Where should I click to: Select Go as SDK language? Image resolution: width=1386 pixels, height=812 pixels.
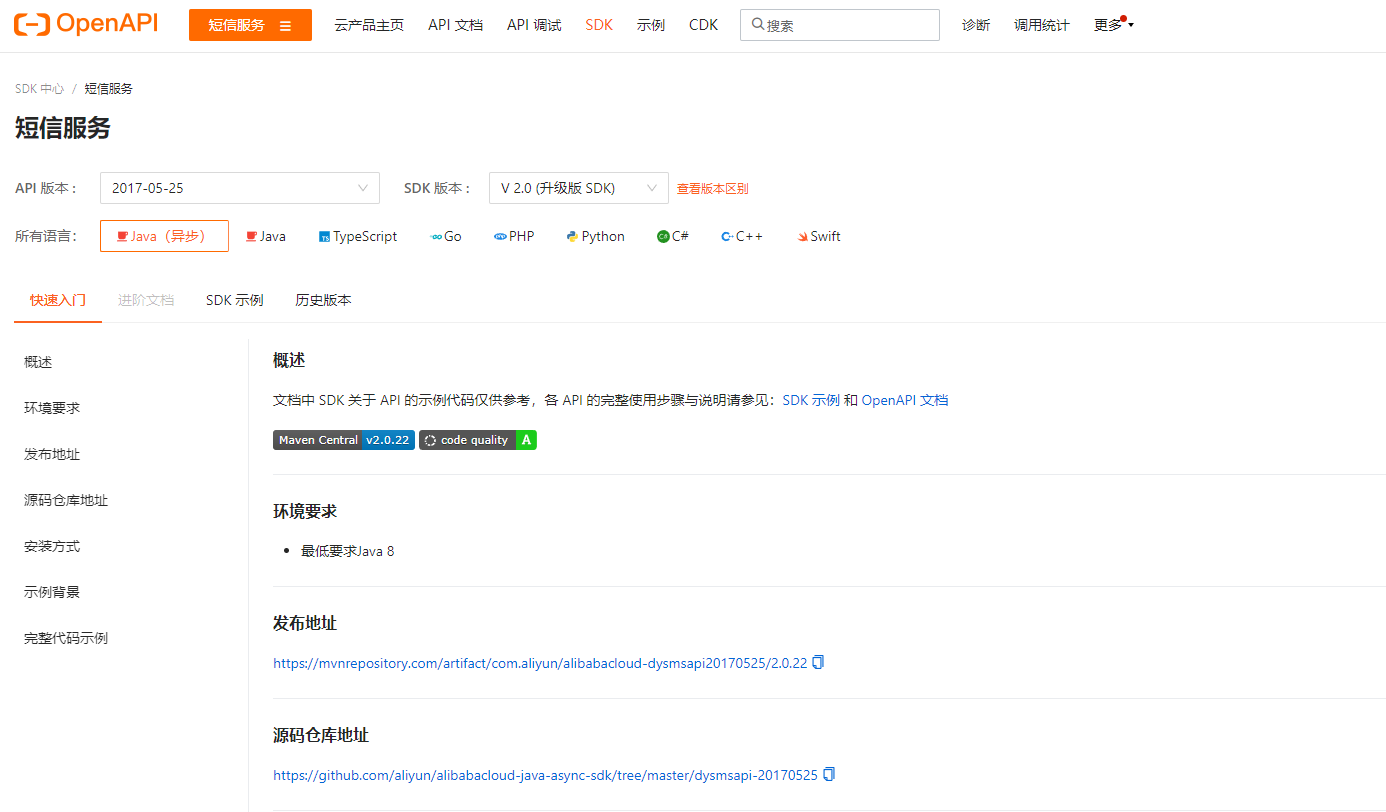pos(446,236)
